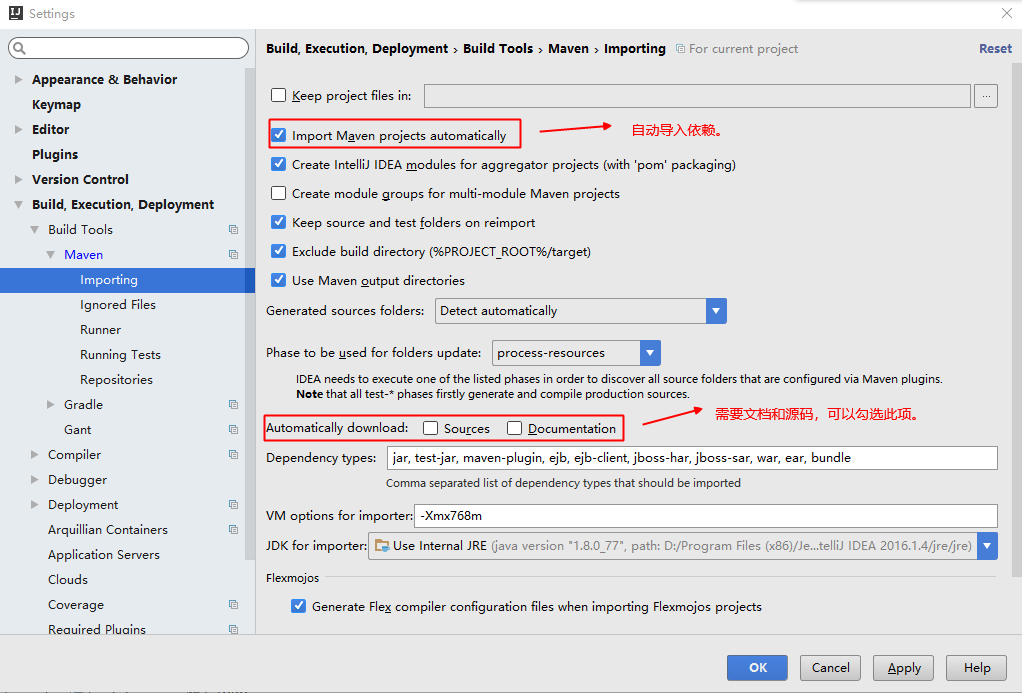The height and width of the screenshot is (693, 1022).
Task: Focus the settings search field
Action: pos(128,48)
